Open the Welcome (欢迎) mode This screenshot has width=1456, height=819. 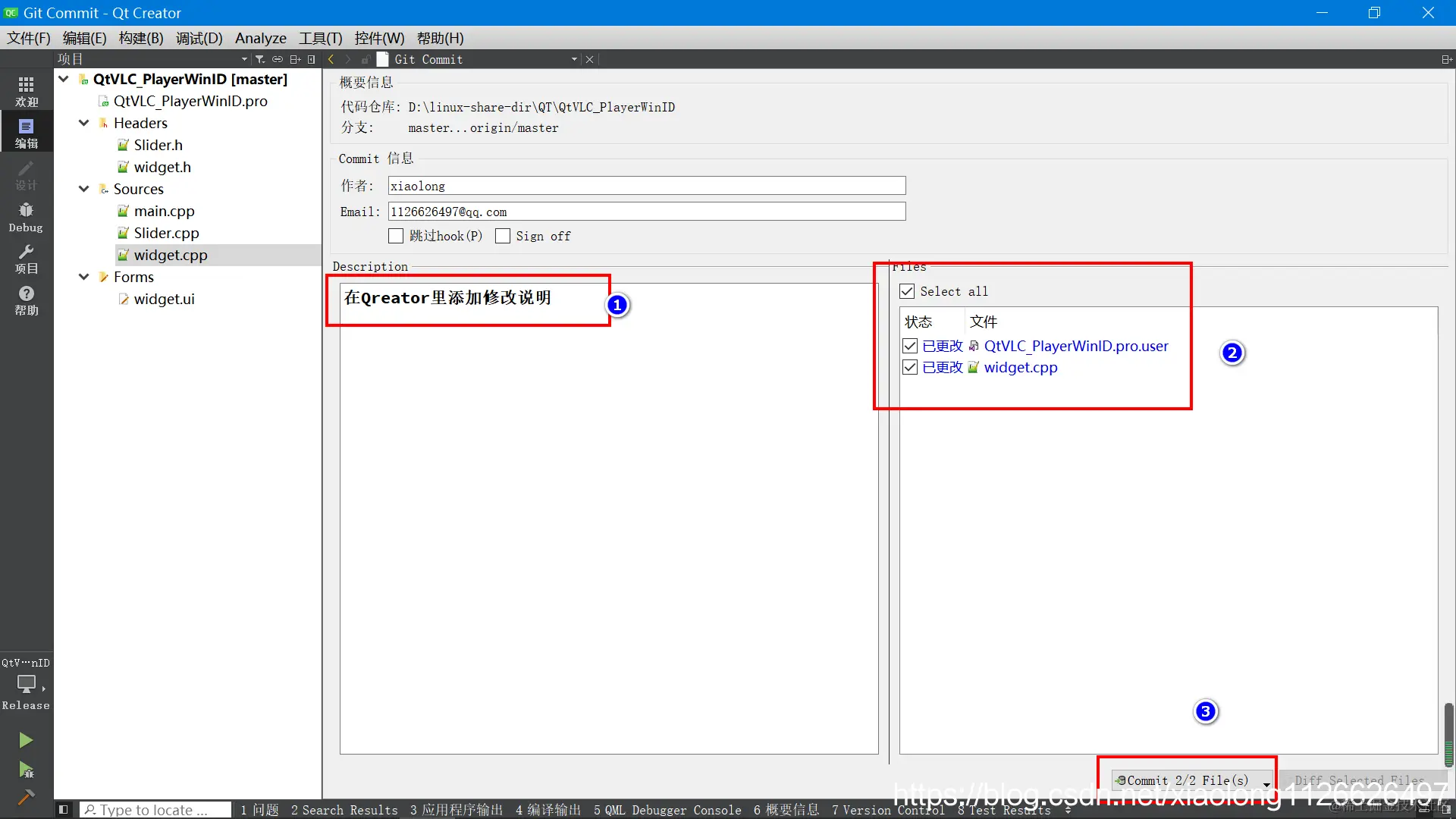click(x=26, y=91)
